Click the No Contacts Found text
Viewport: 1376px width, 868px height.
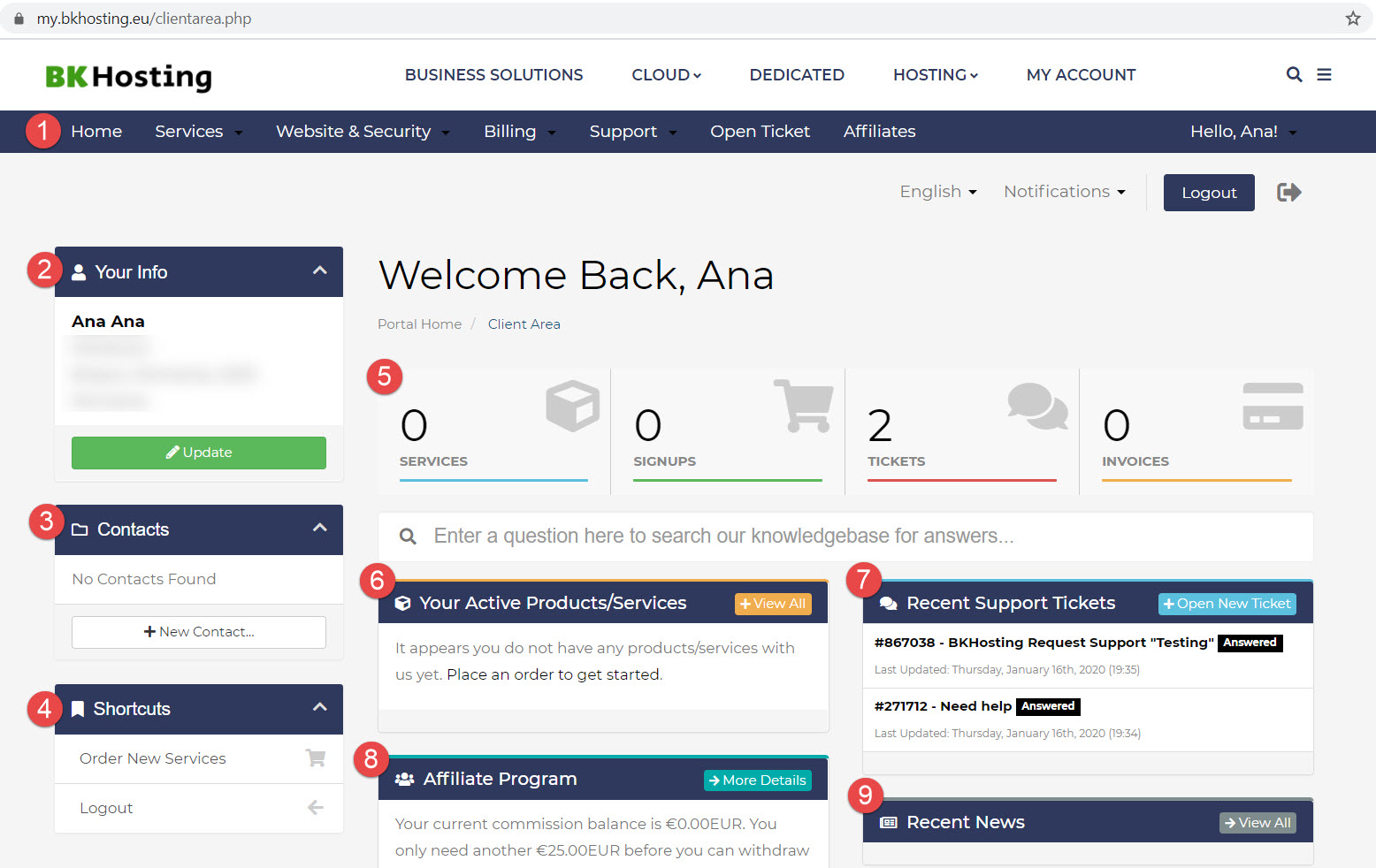[144, 579]
